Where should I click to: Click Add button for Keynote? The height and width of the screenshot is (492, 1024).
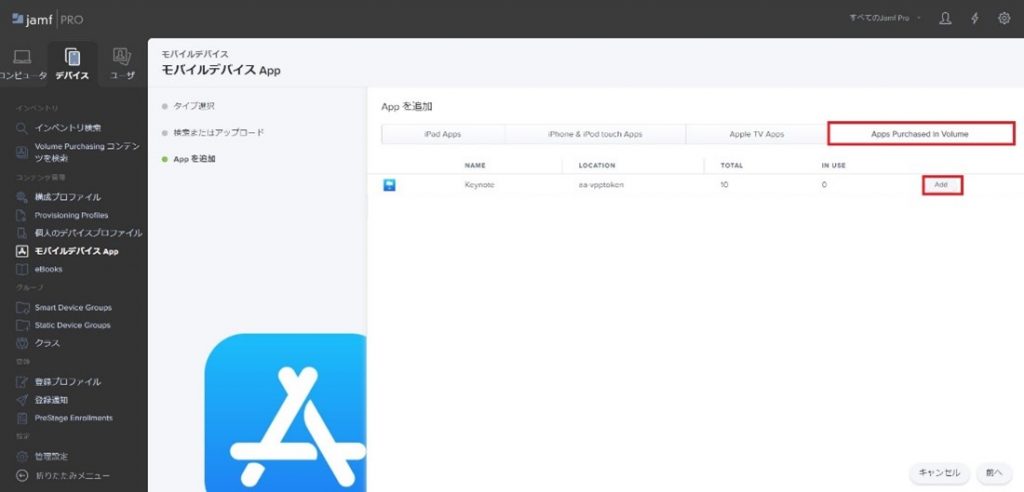(942, 185)
